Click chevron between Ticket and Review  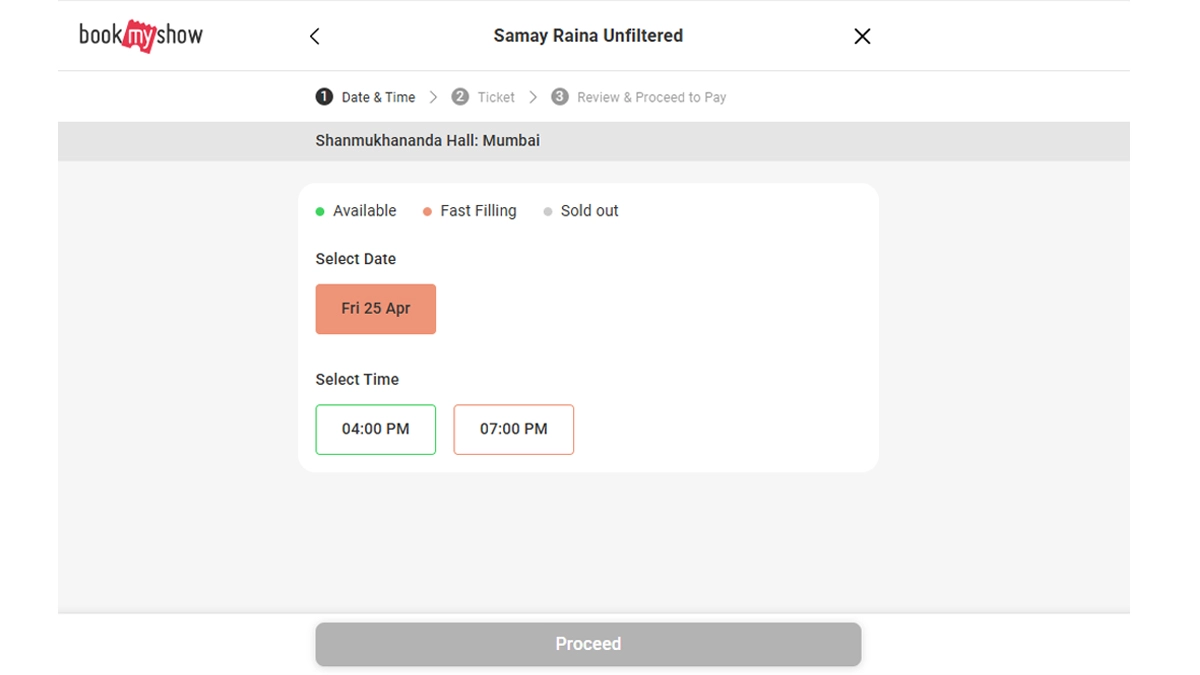click(x=533, y=97)
